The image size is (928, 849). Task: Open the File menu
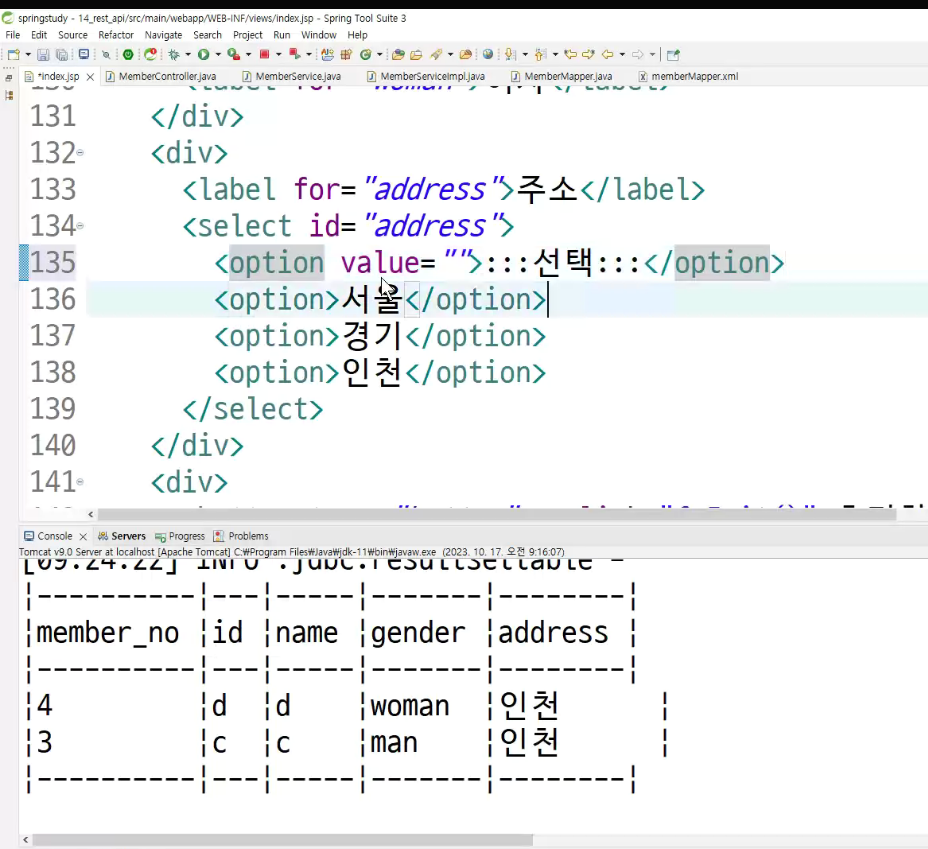tap(12, 35)
